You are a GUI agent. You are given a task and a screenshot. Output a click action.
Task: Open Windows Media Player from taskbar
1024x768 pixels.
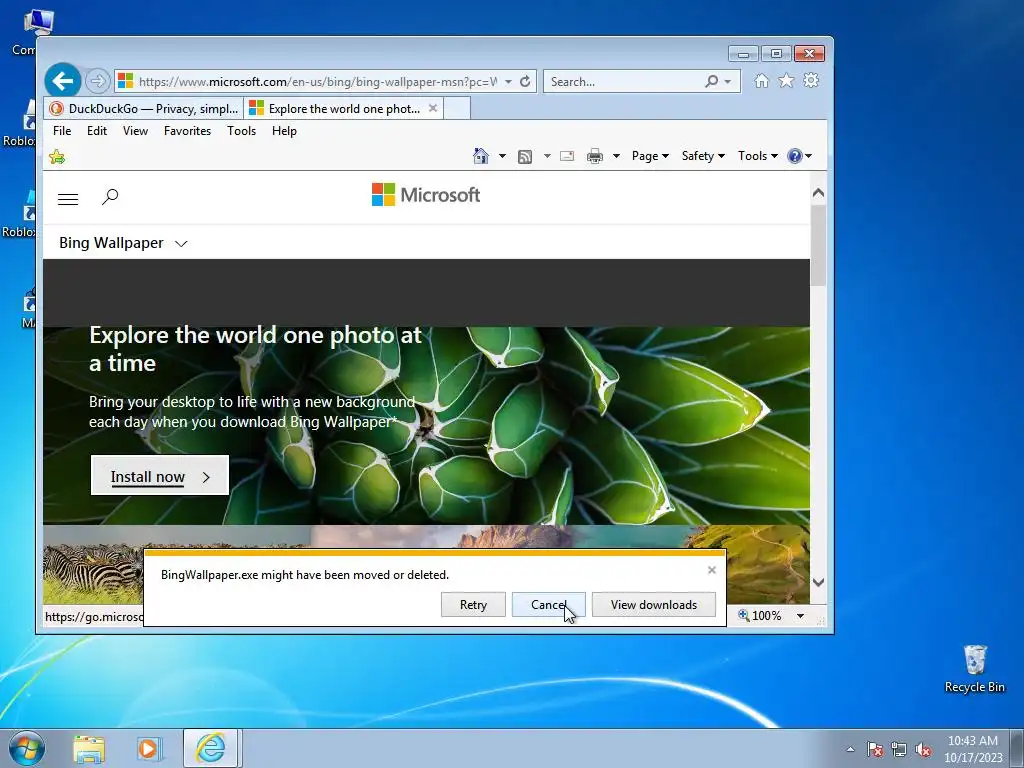(149, 749)
